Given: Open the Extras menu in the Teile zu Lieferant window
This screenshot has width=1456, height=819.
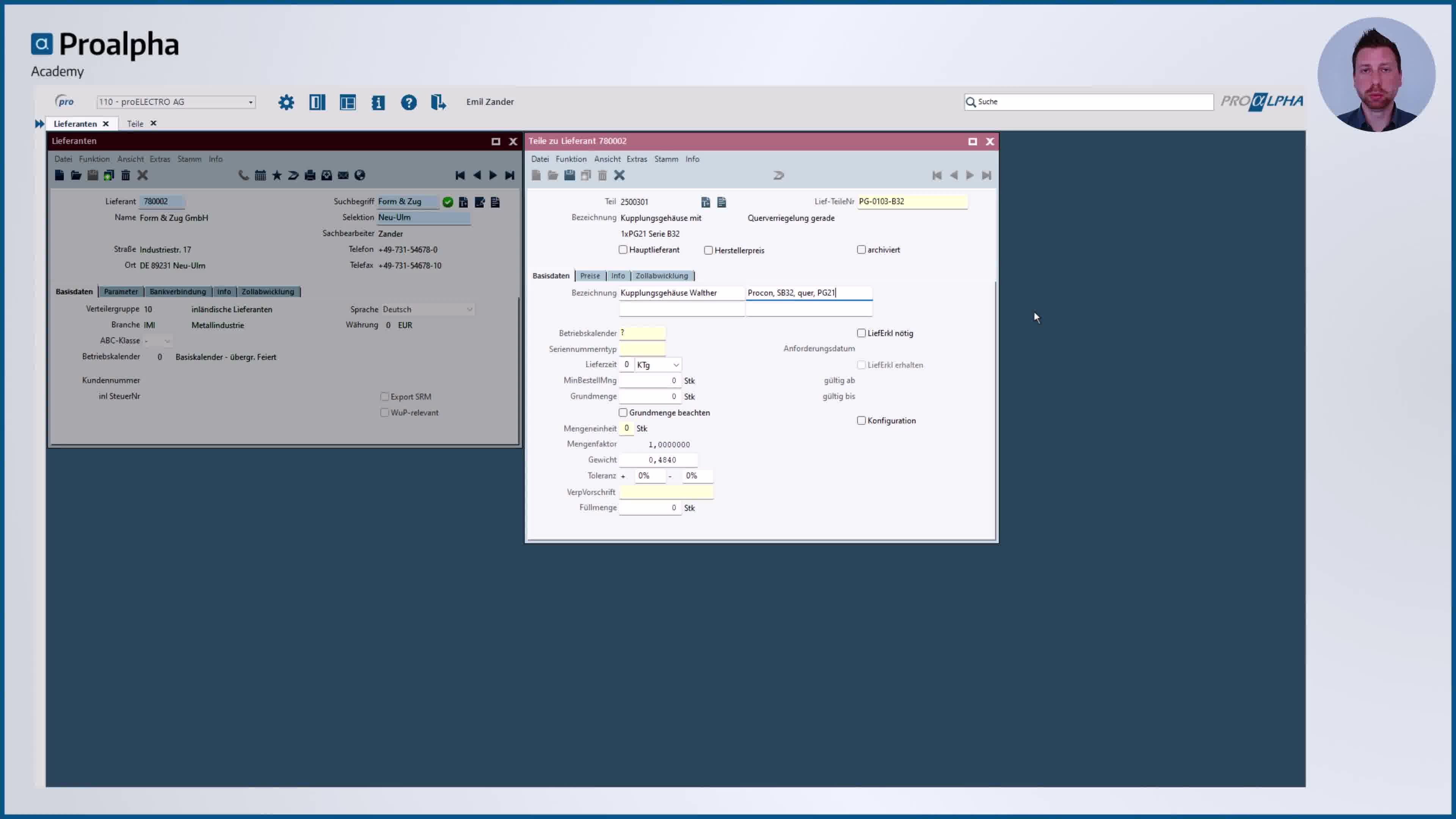Looking at the screenshot, I should [x=637, y=159].
